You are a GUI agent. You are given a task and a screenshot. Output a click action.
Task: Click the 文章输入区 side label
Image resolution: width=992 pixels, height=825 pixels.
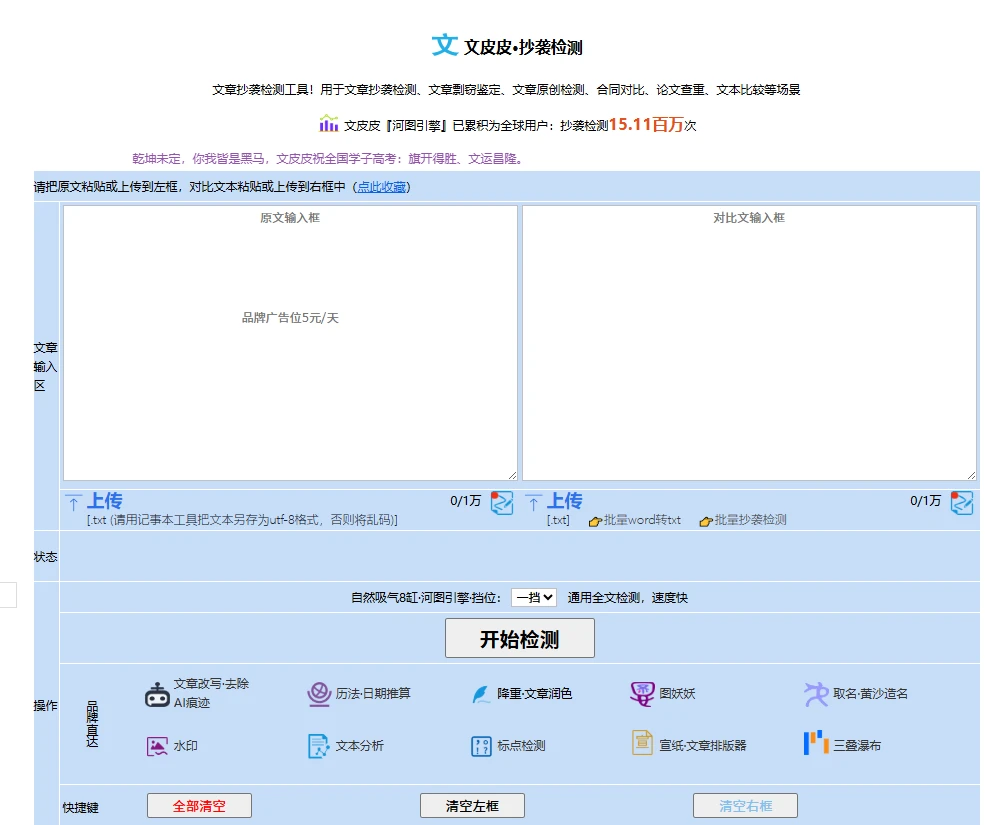pyautogui.click(x=46, y=367)
